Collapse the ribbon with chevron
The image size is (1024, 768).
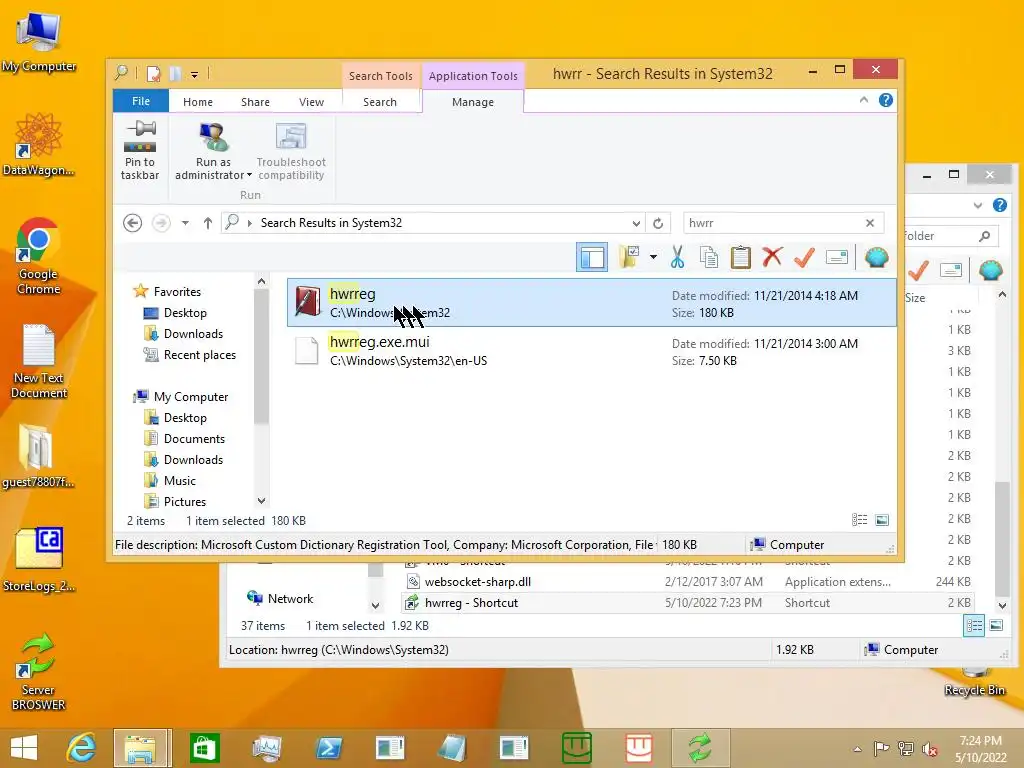click(x=864, y=100)
